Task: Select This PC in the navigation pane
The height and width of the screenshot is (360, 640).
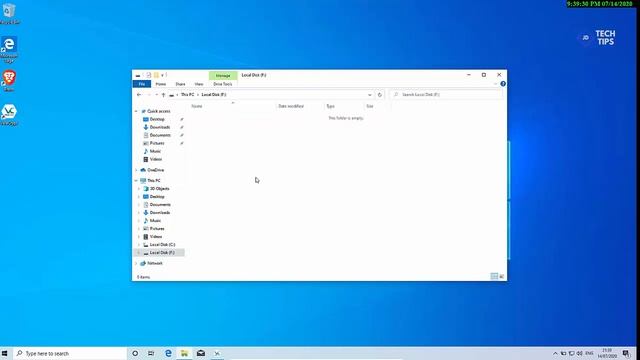Action: tap(154, 181)
